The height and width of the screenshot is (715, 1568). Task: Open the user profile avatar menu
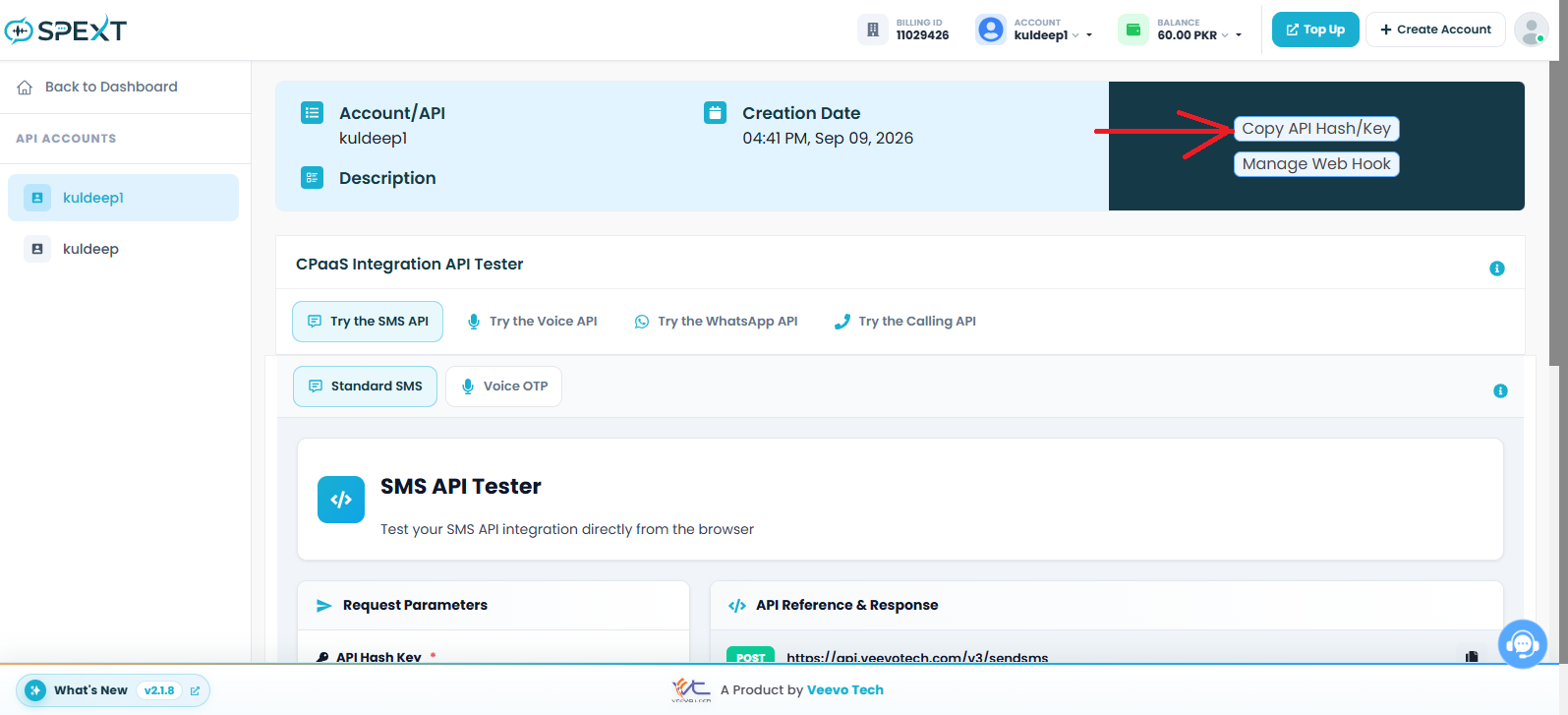(x=1531, y=30)
